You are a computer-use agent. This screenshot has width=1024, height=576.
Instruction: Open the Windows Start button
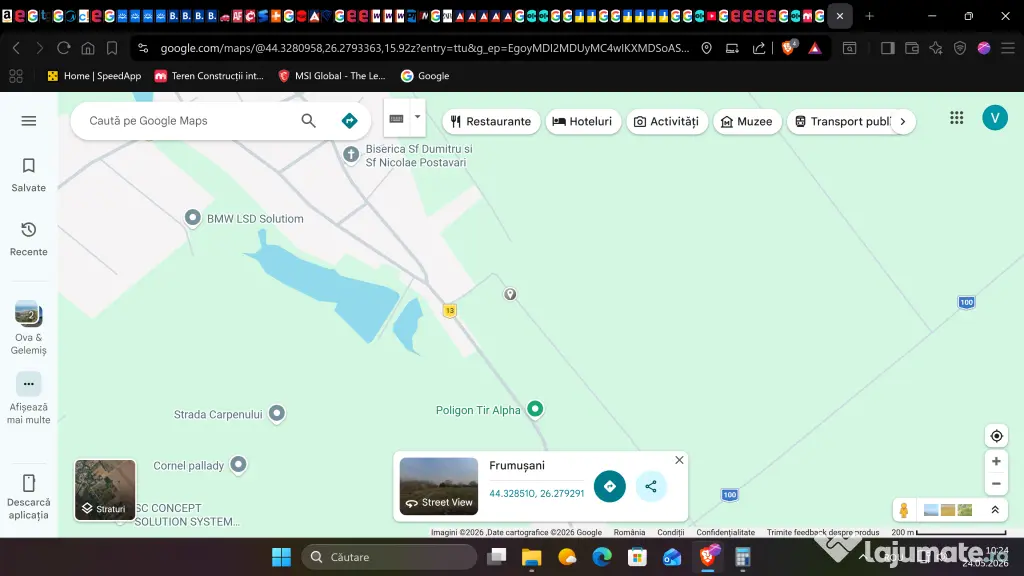pyautogui.click(x=281, y=557)
